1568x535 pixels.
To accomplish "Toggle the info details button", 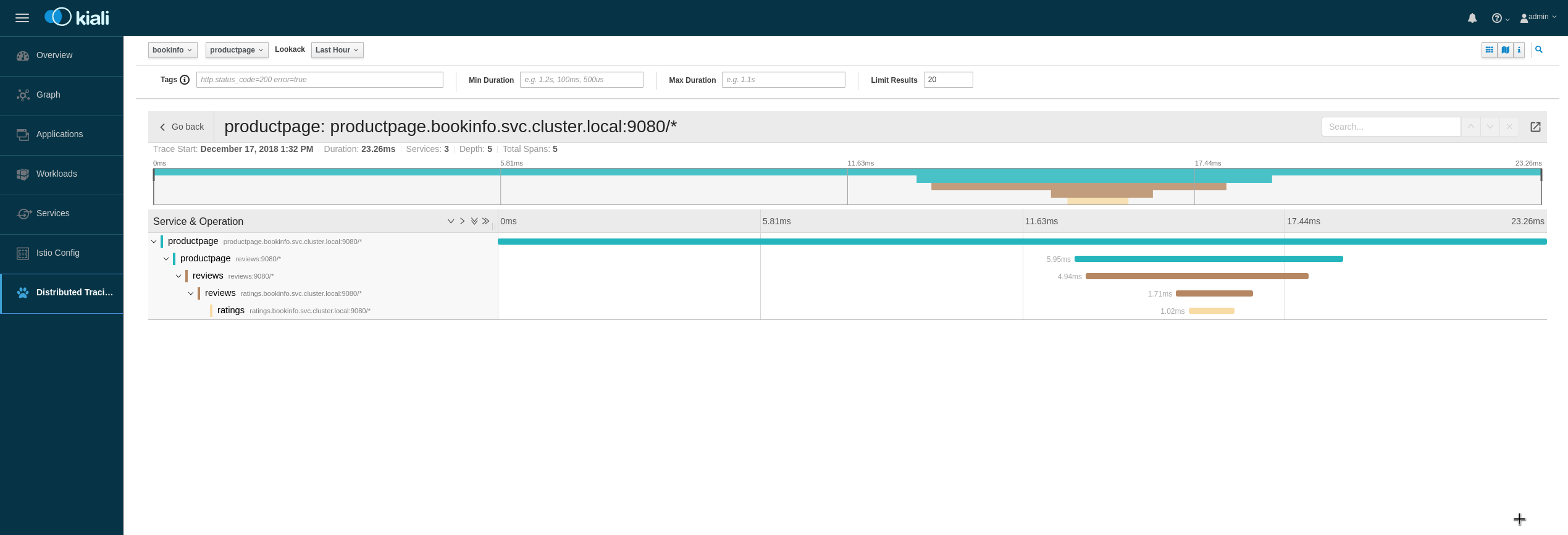I will [x=1519, y=50].
